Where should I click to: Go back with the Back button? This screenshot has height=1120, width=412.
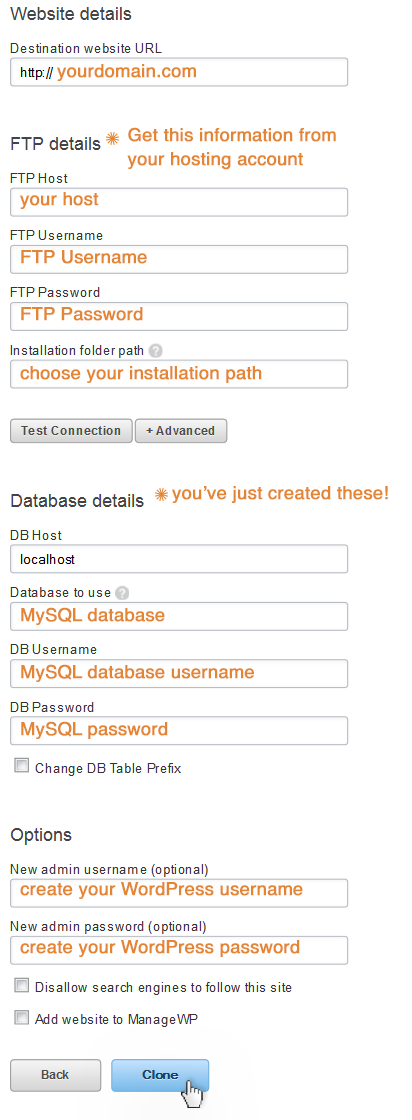coord(55,1075)
